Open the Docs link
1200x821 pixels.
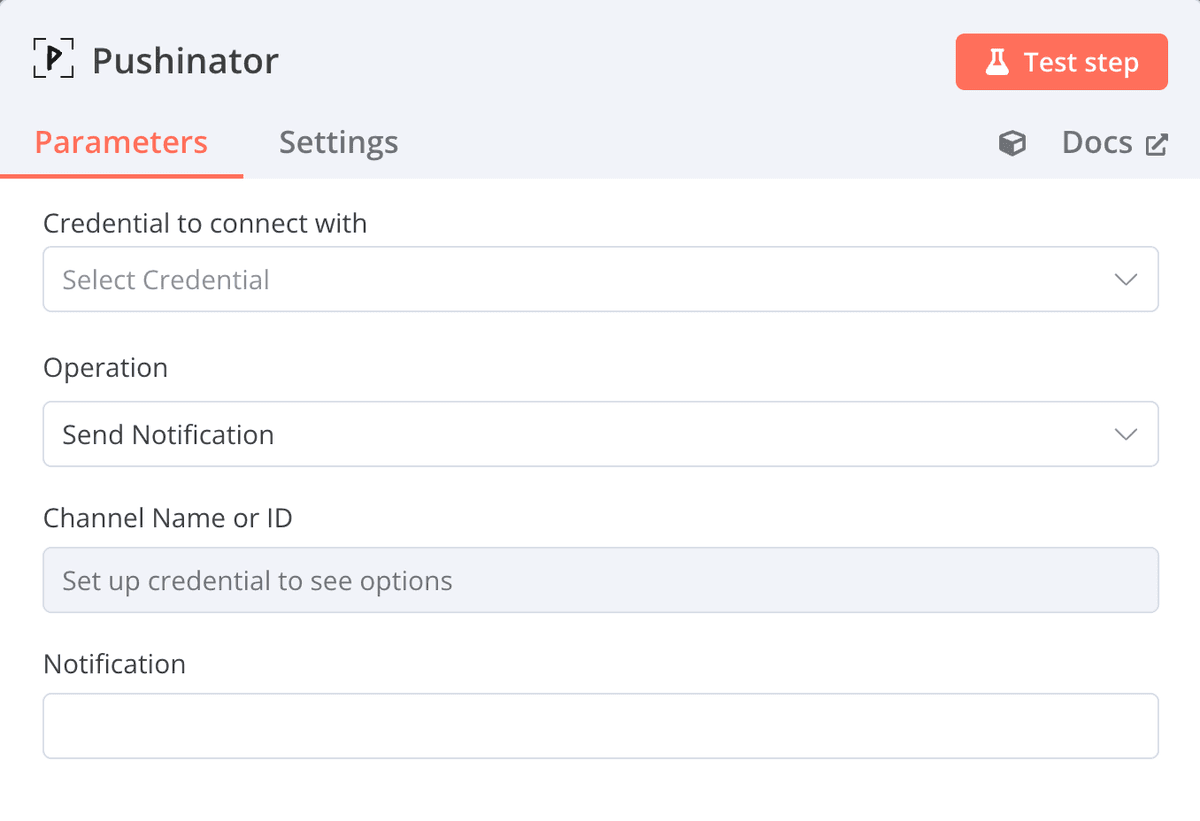click(1098, 142)
